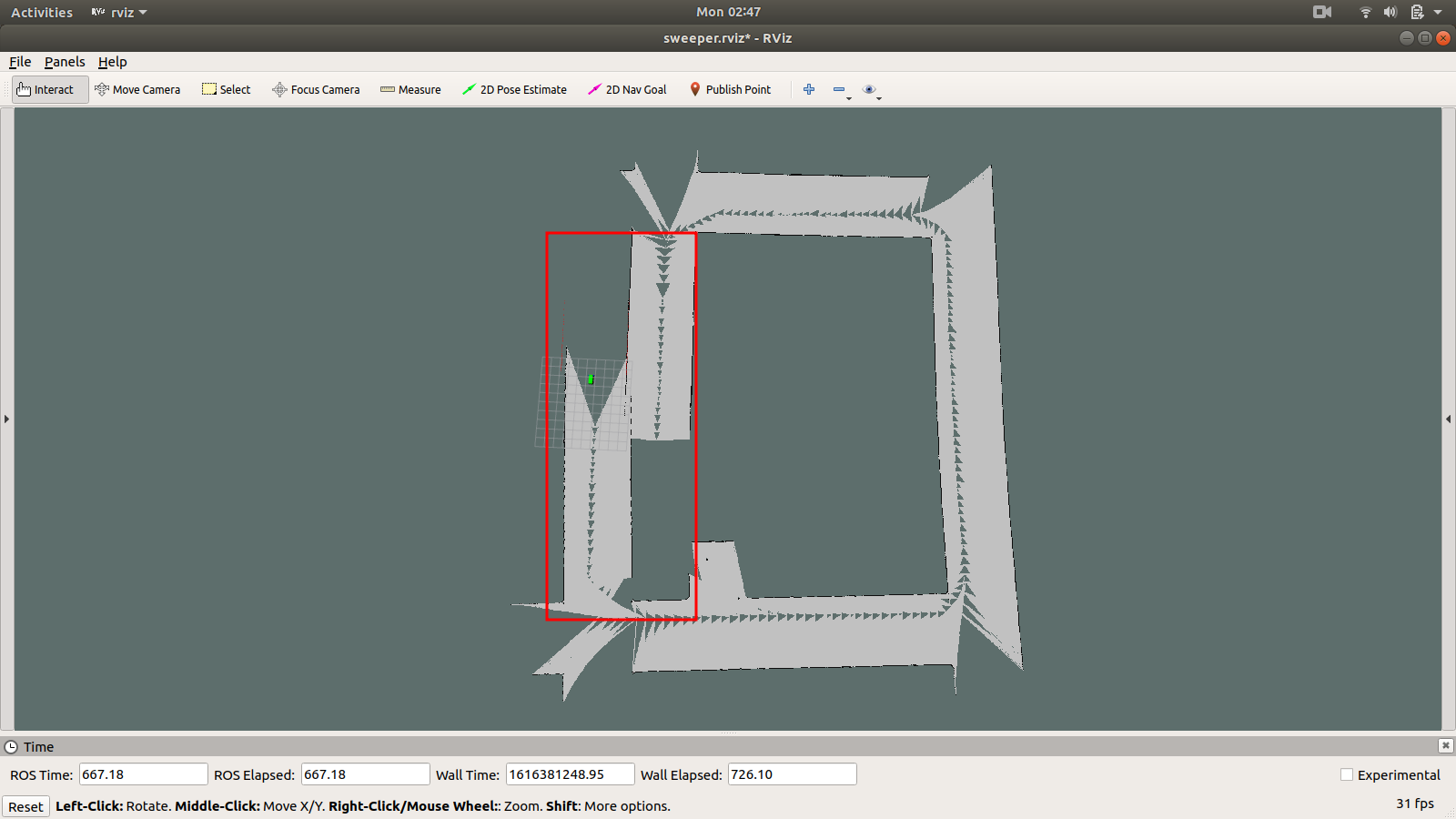Click the ROS Elapsed field
Screen dimensions: 1456x819
click(365, 774)
